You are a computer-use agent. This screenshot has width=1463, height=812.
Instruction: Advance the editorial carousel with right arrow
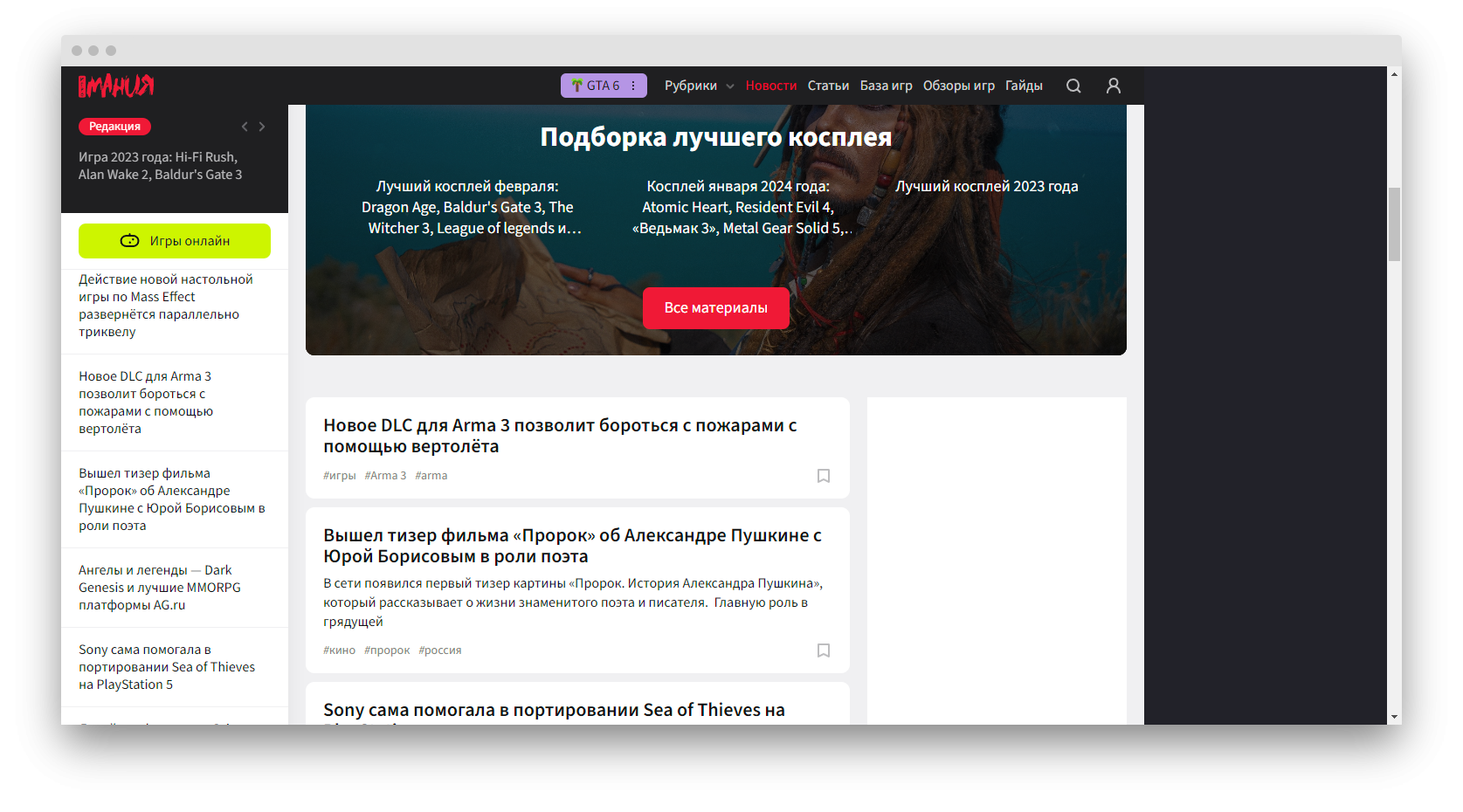(x=262, y=126)
